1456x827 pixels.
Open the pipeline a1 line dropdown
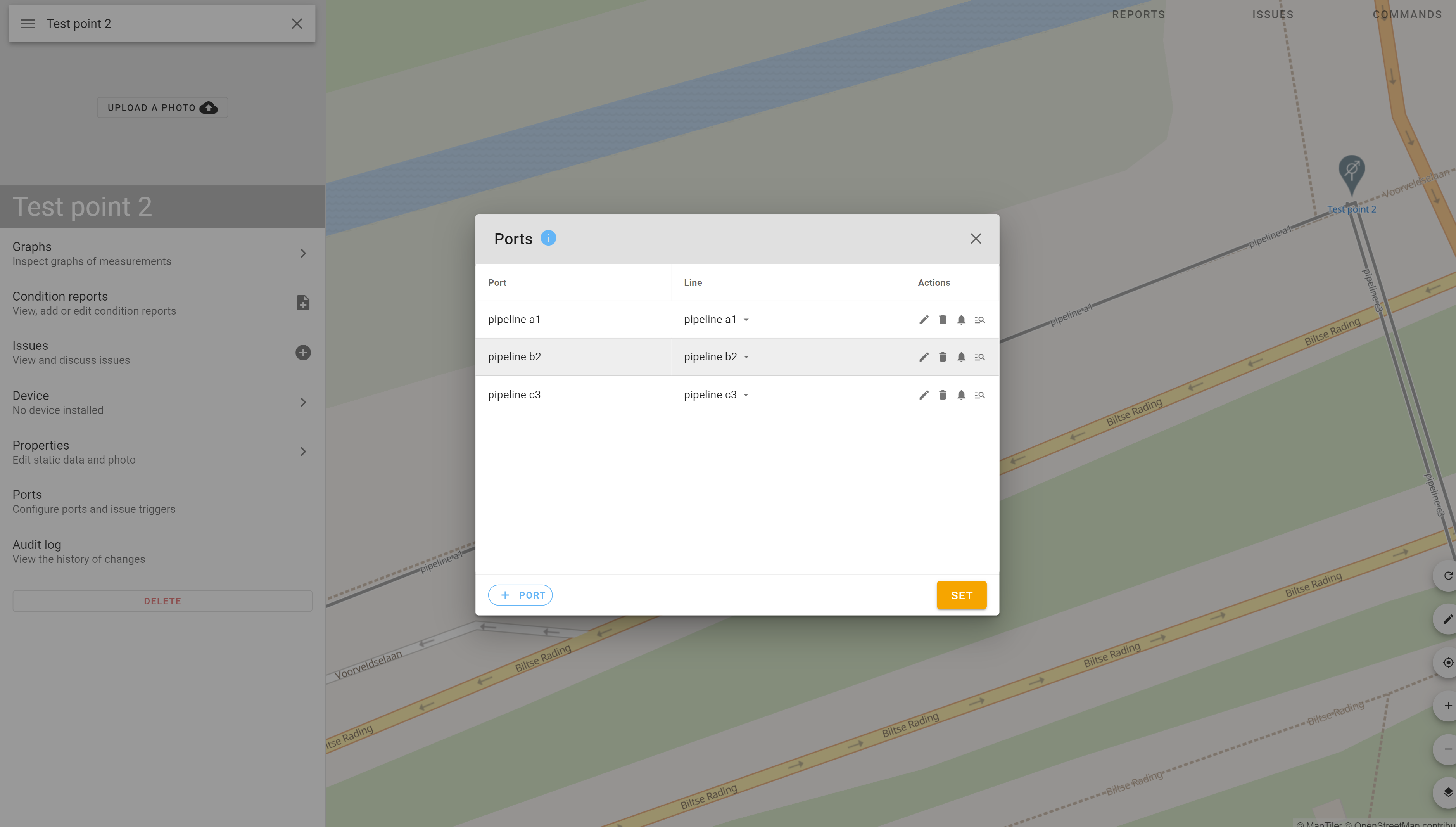click(746, 319)
